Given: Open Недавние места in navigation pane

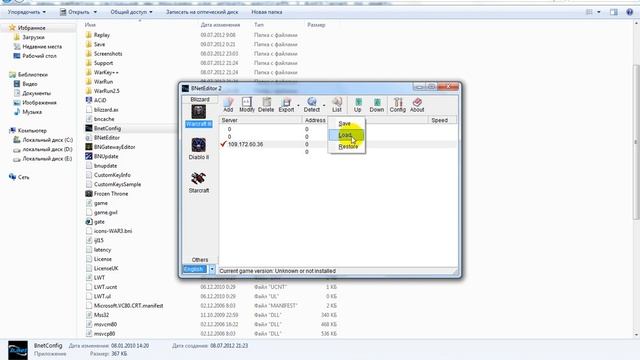Looking at the screenshot, I should point(42,47).
